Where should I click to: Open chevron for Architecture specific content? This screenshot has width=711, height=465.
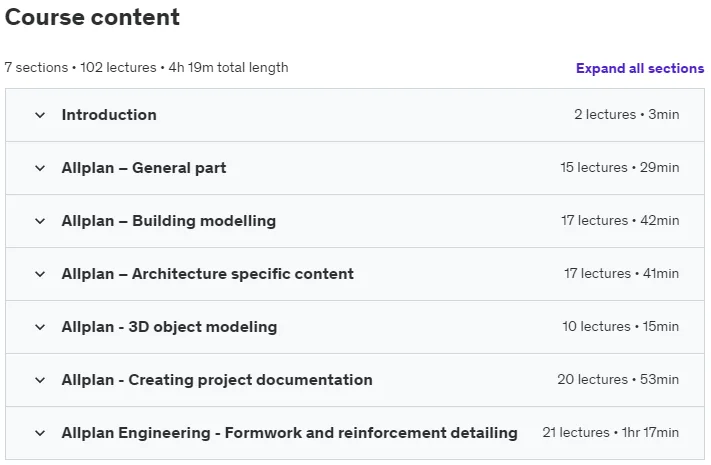pos(40,274)
